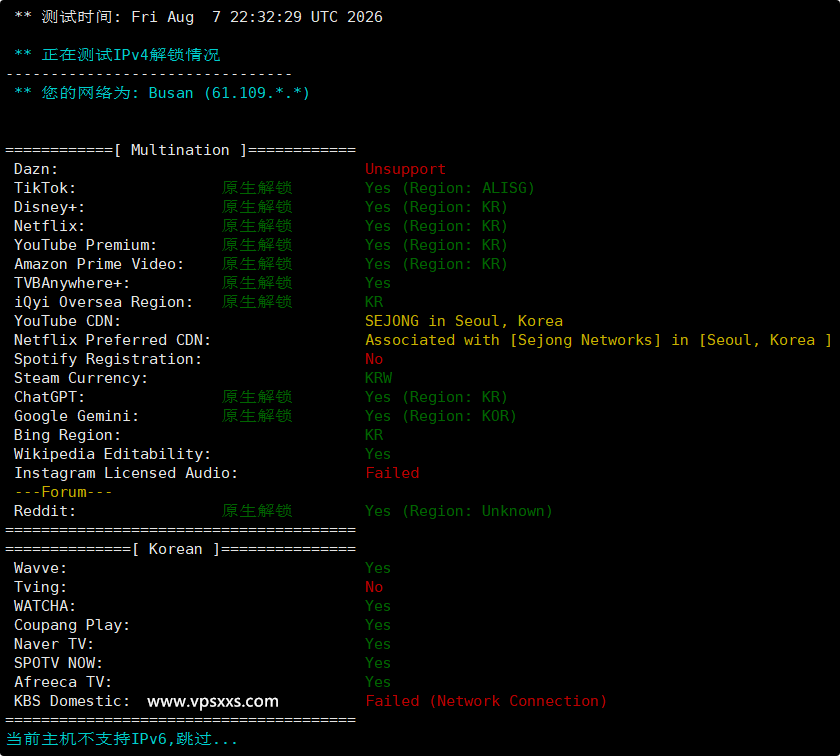Click '原生解锁' tag on the Netflix row
This screenshot has width=840, height=756.
coord(257,226)
